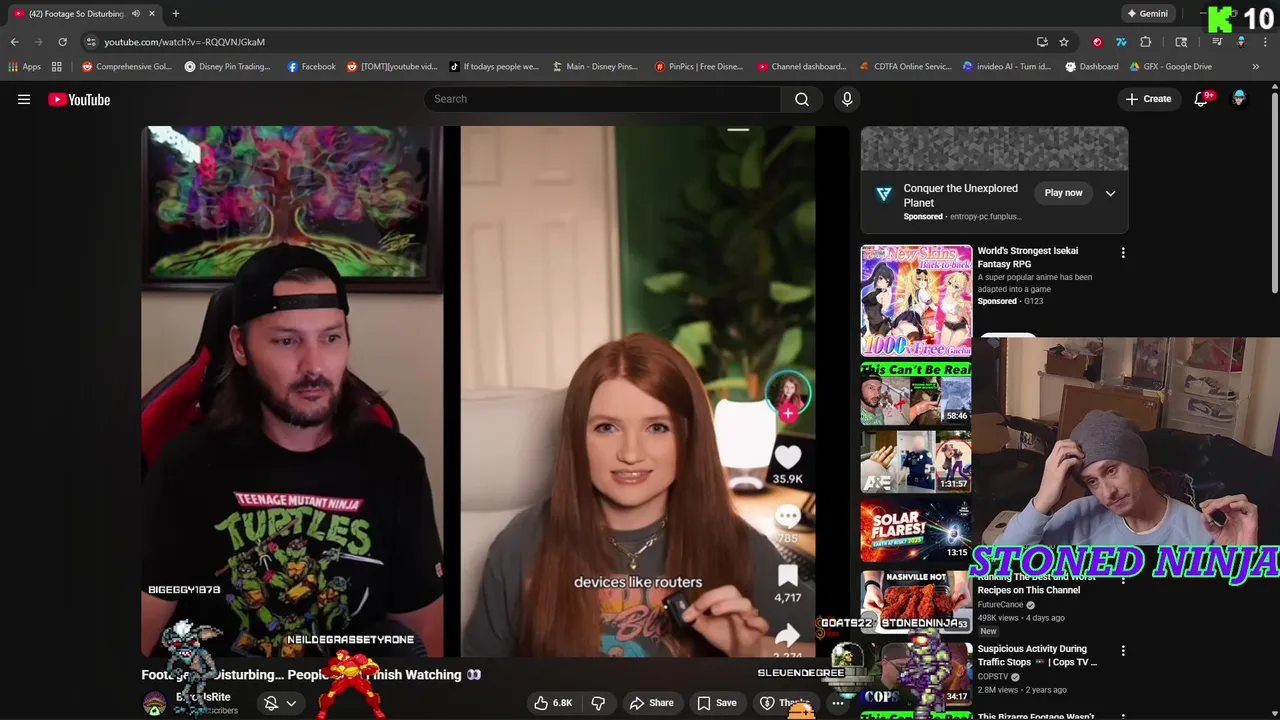Screen dimensions: 1280x720
Task: Save the video to a playlist
Action: [717, 703]
